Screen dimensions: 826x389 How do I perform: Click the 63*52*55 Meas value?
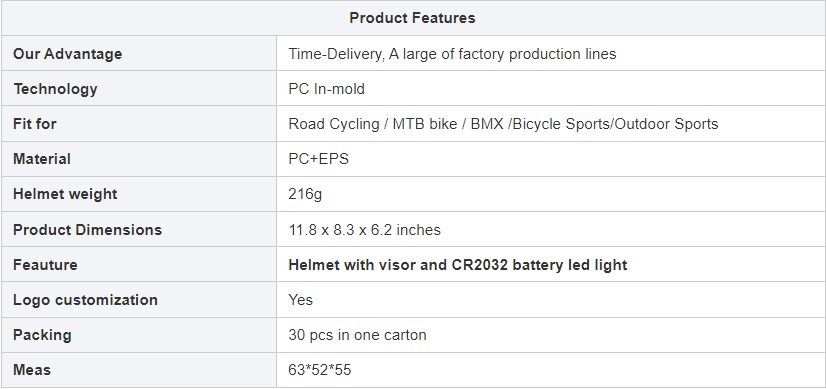[x=319, y=370]
